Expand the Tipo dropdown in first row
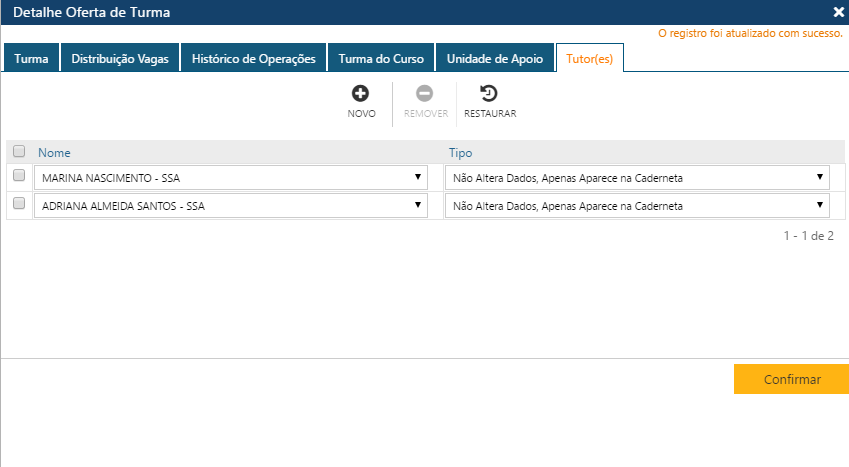The image size is (849, 467). (x=637, y=178)
